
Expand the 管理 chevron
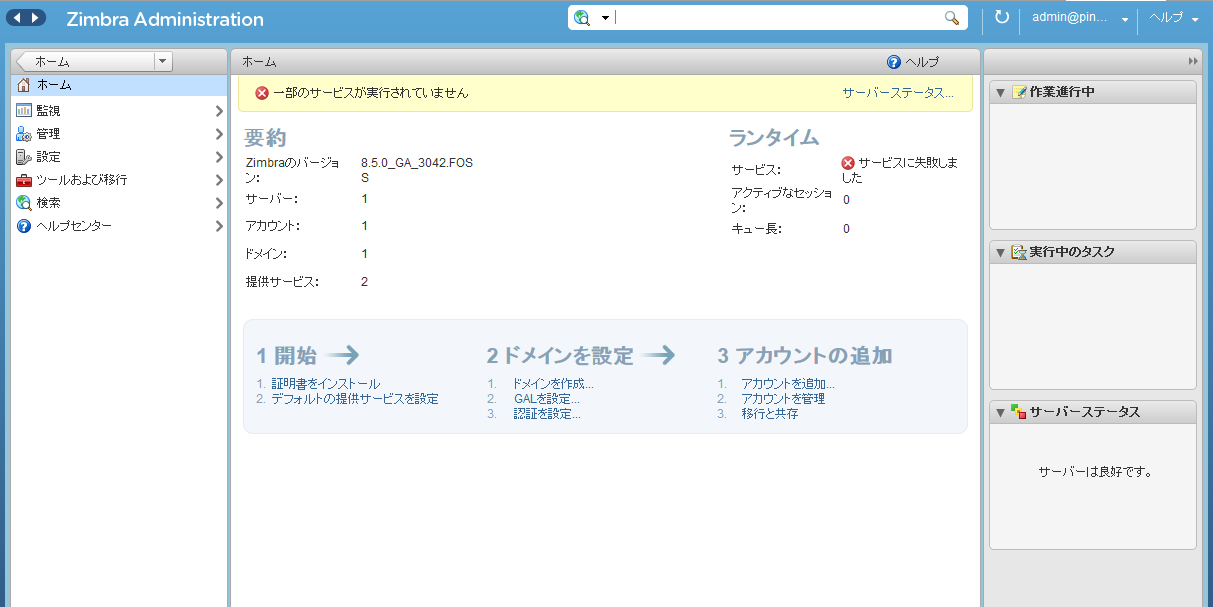coord(219,134)
